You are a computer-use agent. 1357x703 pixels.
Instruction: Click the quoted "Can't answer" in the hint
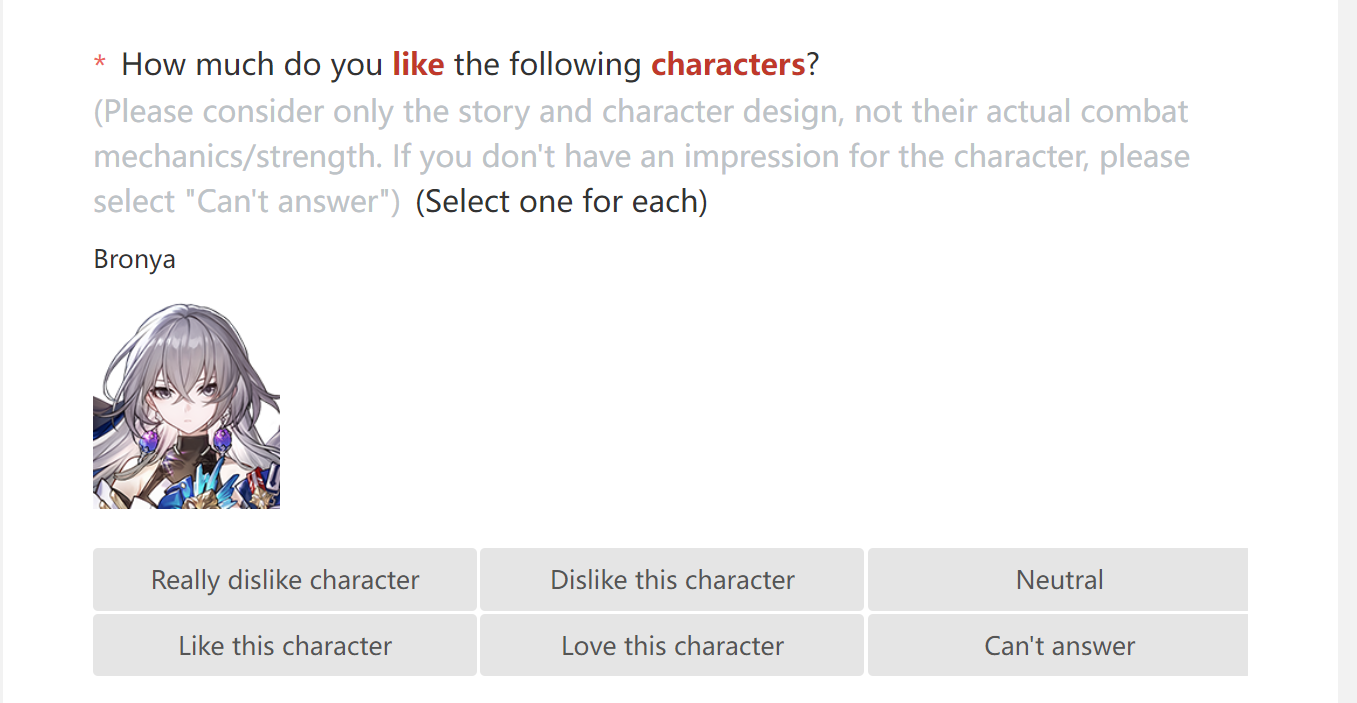[x=287, y=201]
